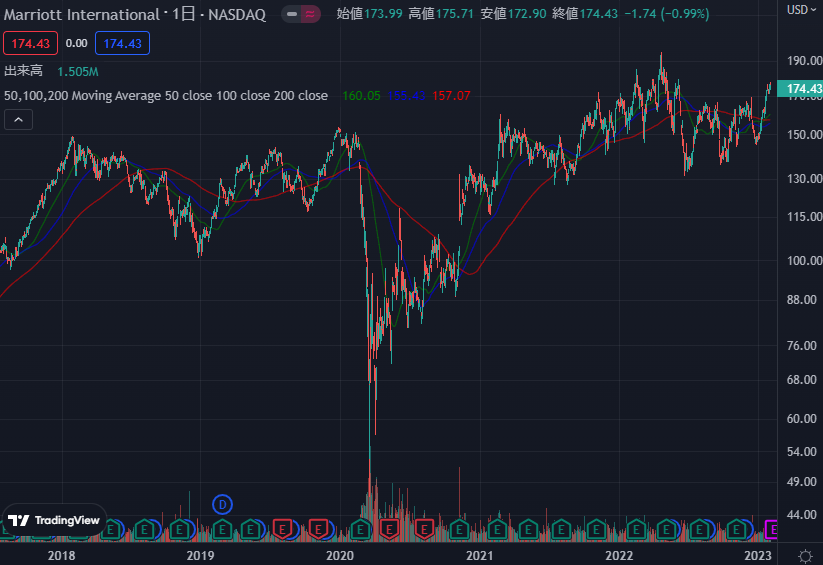Click the last red earnings marker of 2019
Viewport: 823px width, 565px height.
318,529
